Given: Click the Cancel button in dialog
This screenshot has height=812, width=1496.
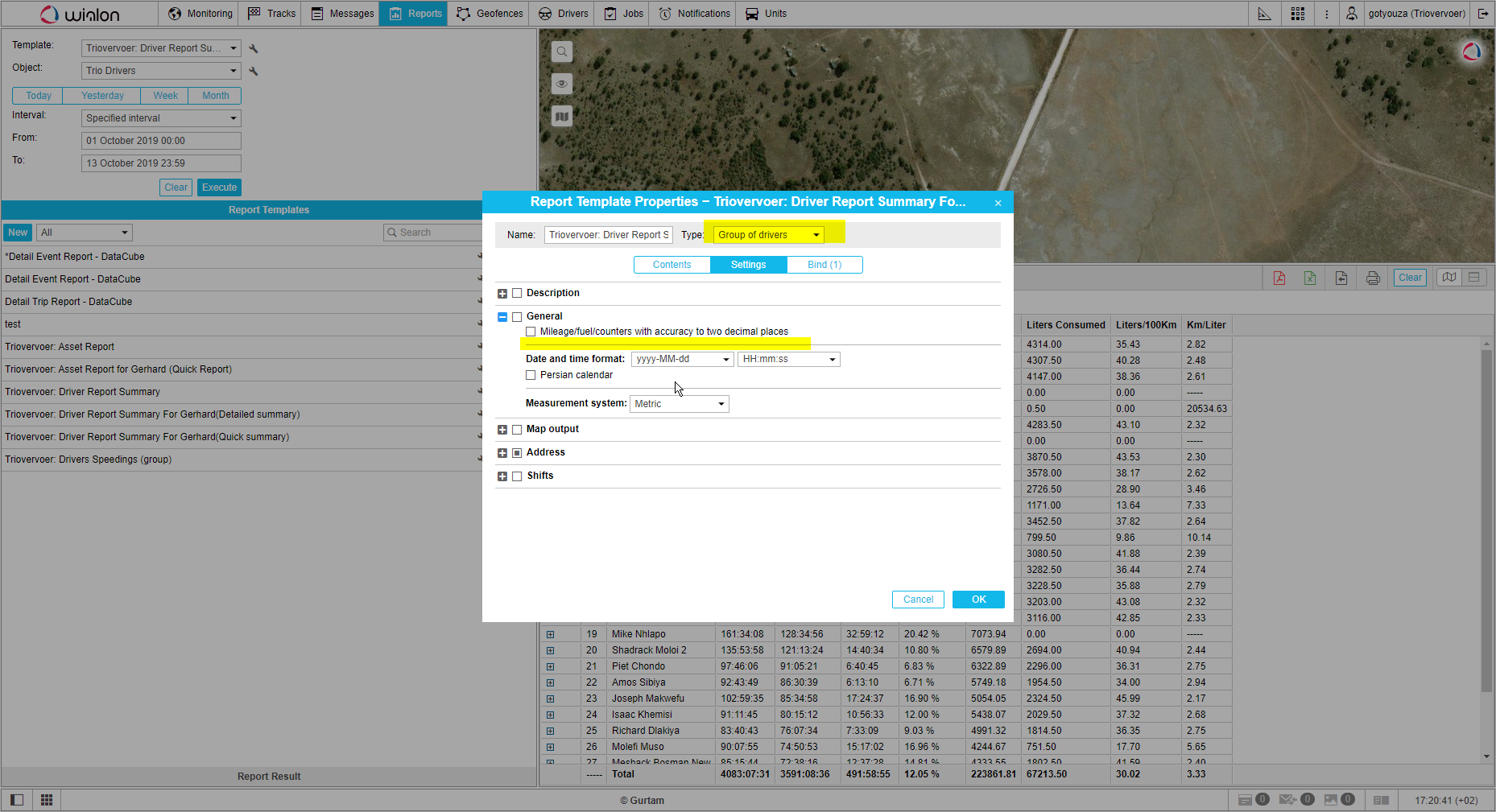Looking at the screenshot, I should [x=918, y=600].
